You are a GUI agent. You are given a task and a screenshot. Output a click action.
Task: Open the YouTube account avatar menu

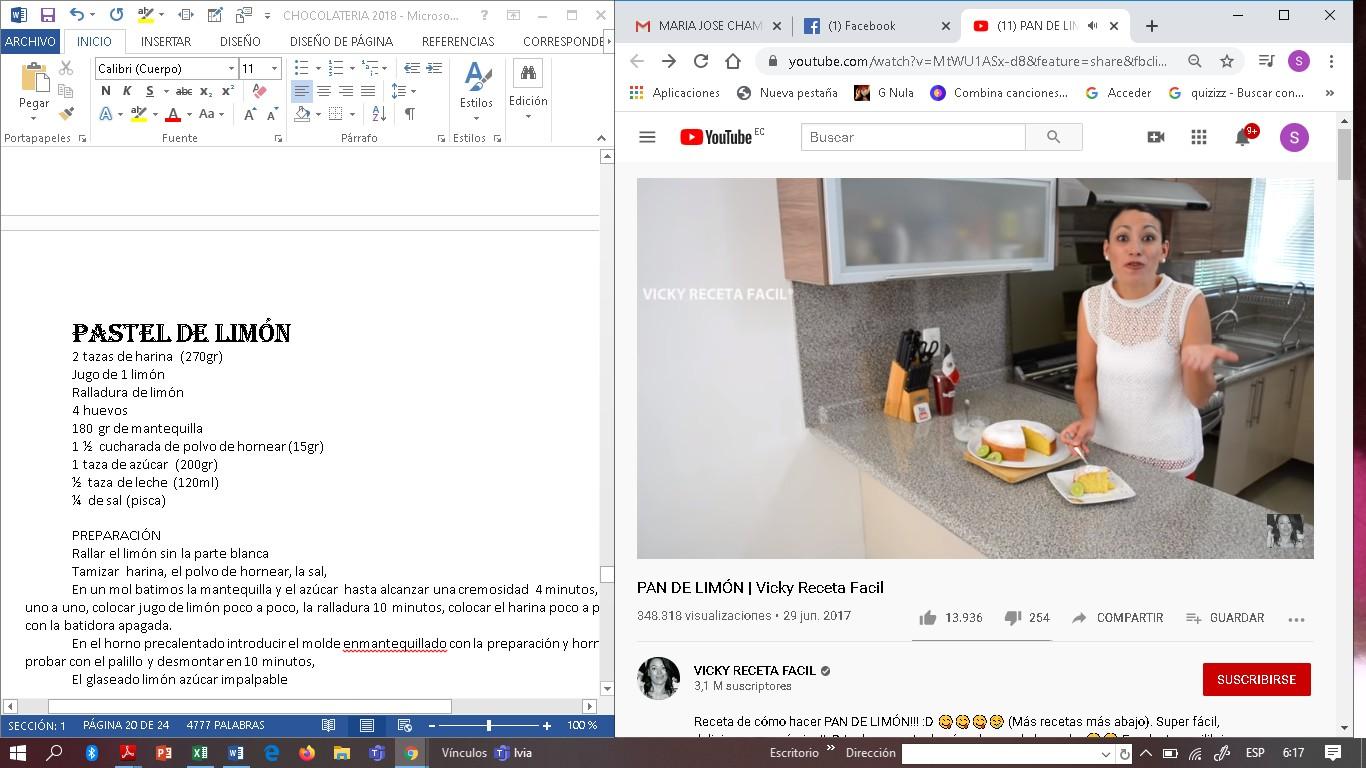(x=1294, y=137)
